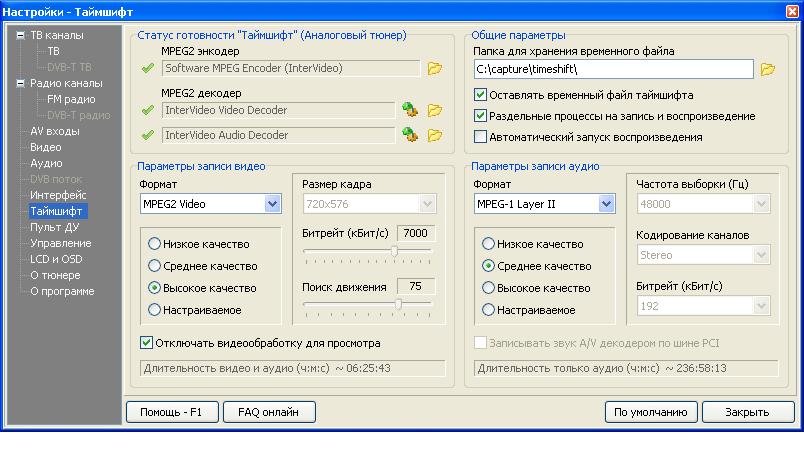This screenshot has width=804, height=450.
Task: Click the temporary file folder path field
Action: click(x=613, y=69)
